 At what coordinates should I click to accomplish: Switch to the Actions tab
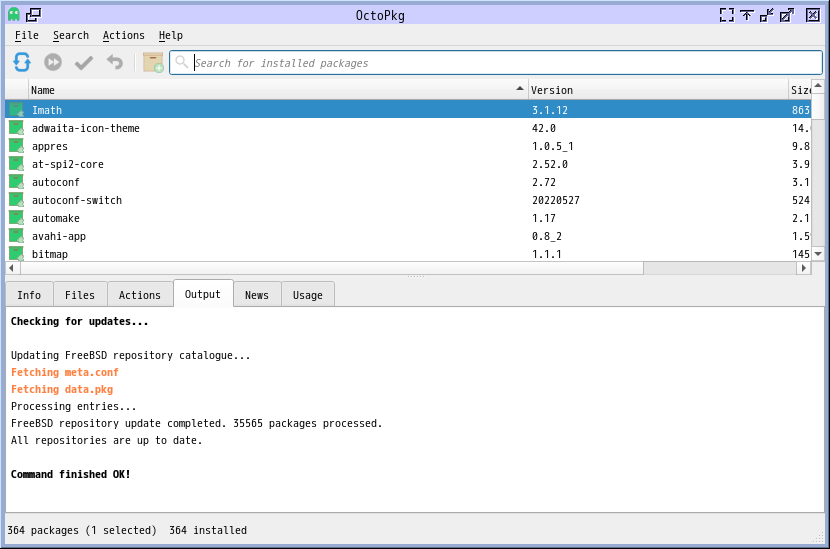(x=140, y=295)
